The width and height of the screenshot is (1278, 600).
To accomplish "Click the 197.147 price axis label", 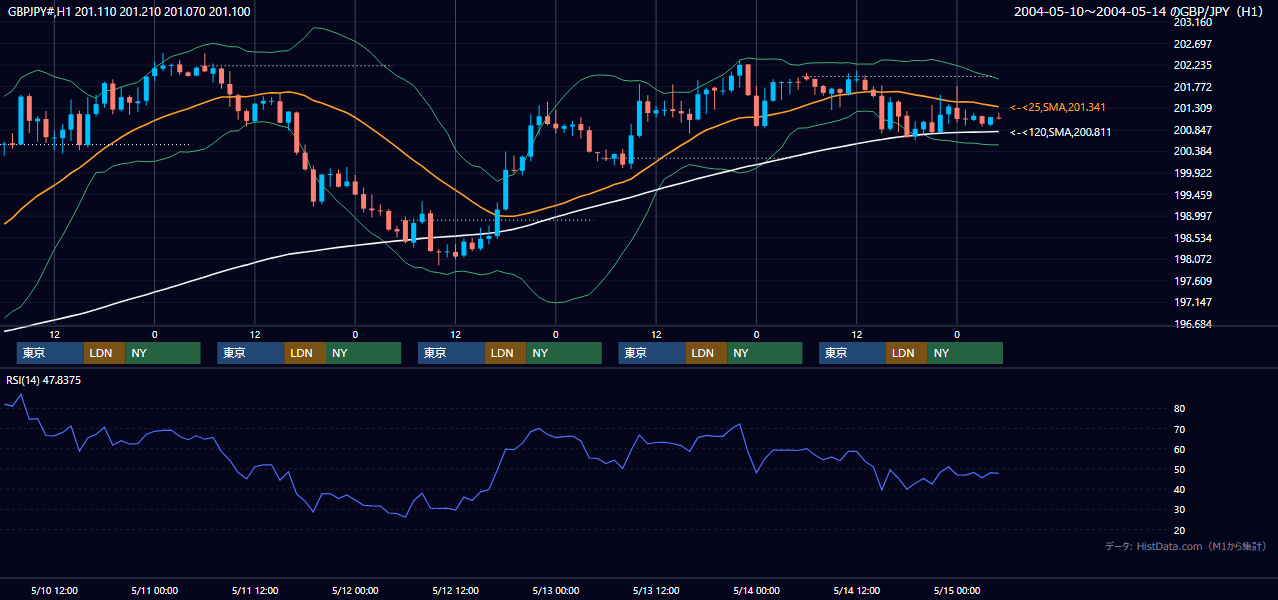I will [1192, 302].
